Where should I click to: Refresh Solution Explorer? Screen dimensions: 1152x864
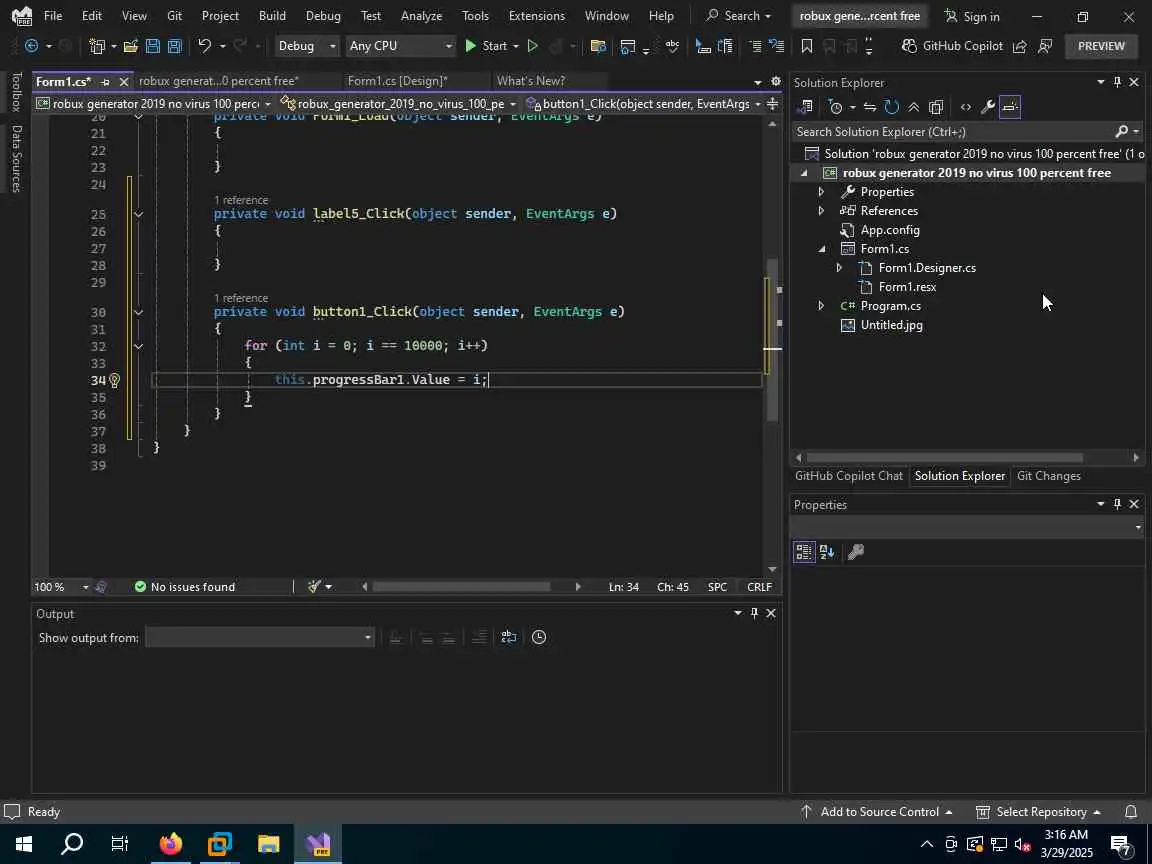click(x=891, y=107)
